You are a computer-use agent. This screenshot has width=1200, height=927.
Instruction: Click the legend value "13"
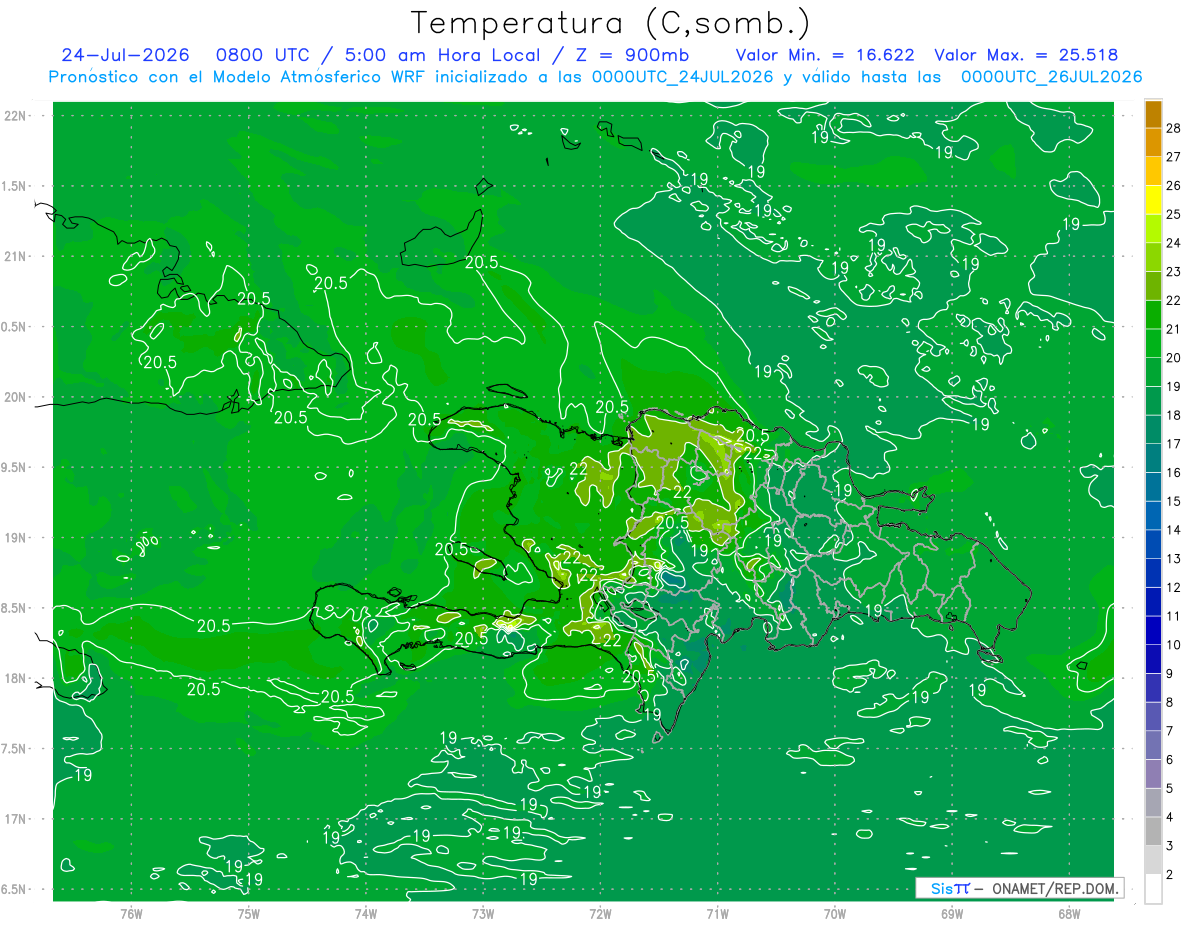pyautogui.click(x=1173, y=558)
